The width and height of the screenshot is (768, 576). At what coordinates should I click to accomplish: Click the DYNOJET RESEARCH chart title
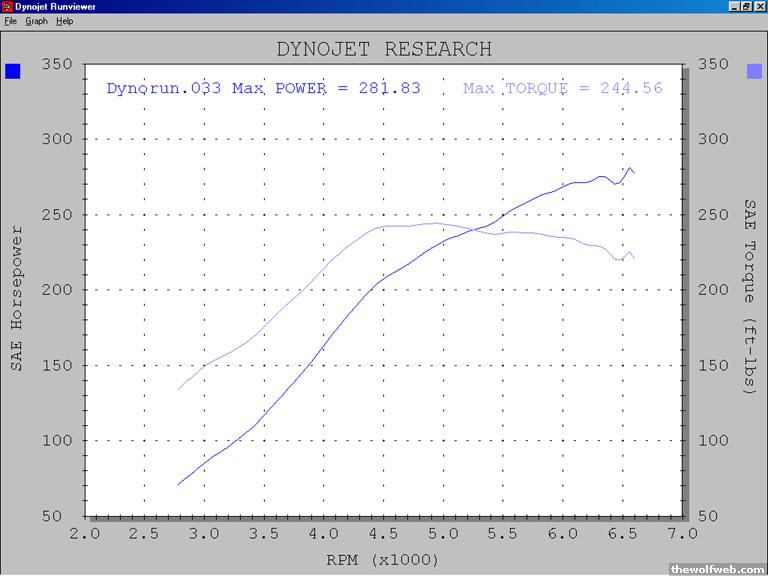point(384,48)
